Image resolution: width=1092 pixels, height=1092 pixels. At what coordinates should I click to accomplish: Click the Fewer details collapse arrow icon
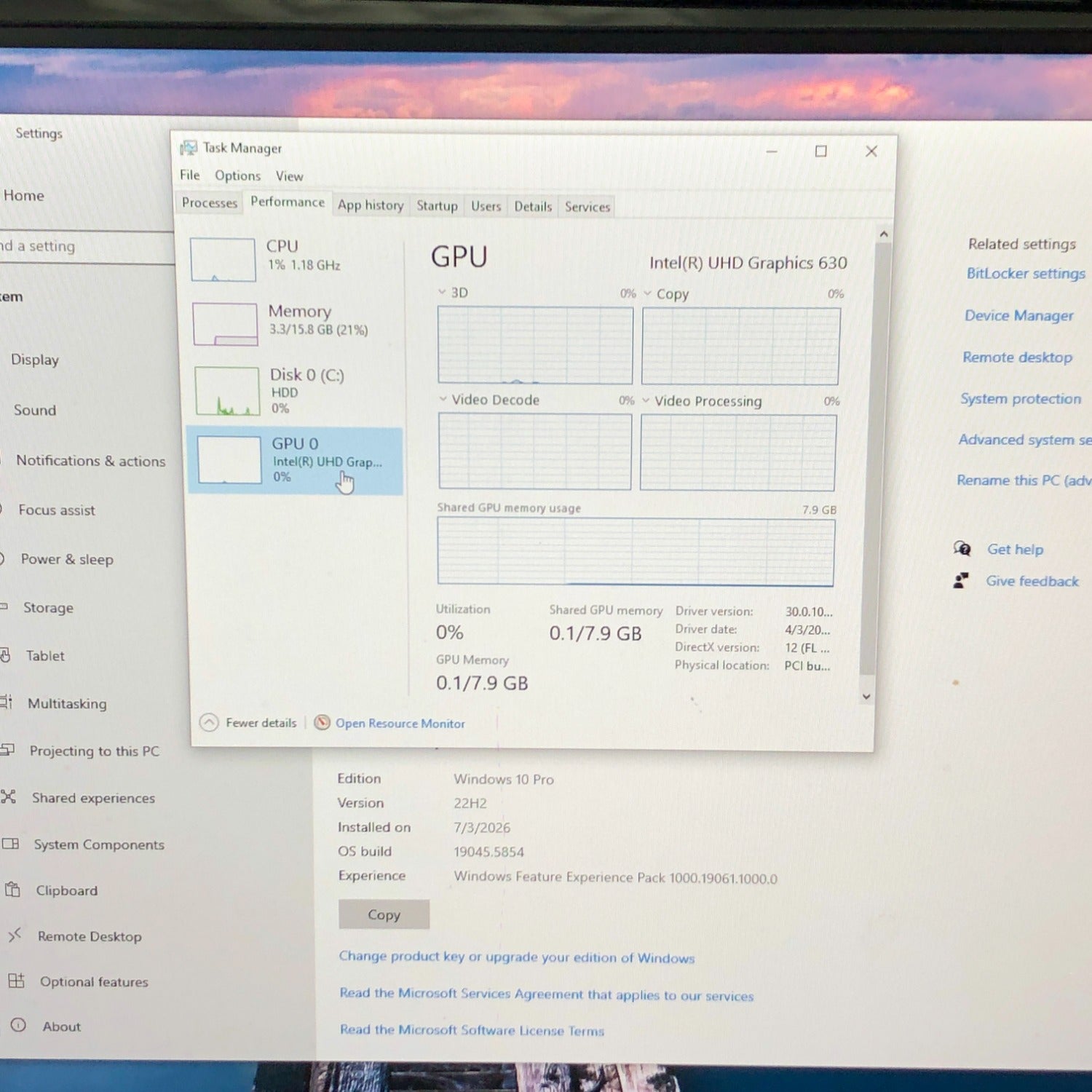[209, 722]
